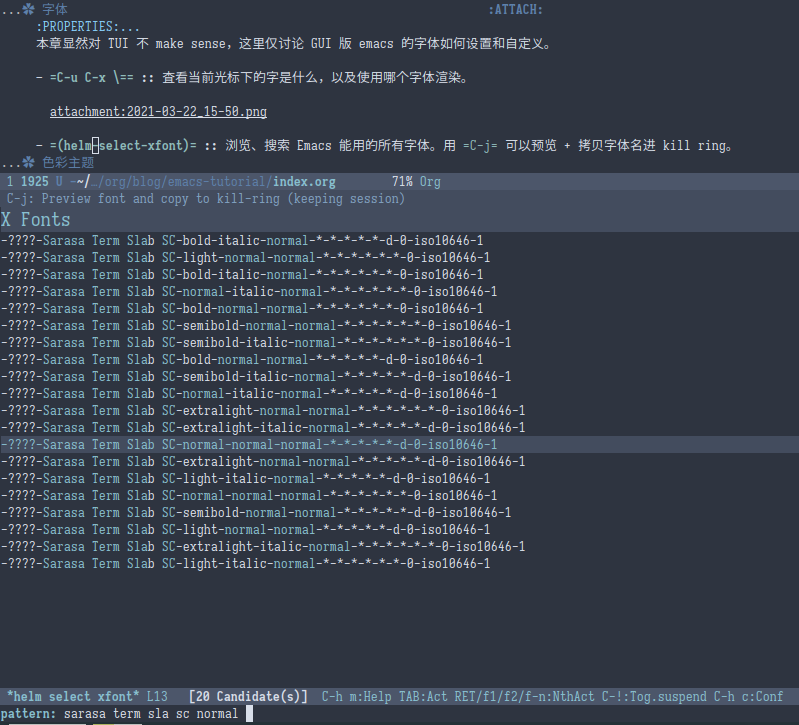Open the attachment:2021-03-22_15-50.png link
Screen dimensions: 799x725
click(158, 112)
